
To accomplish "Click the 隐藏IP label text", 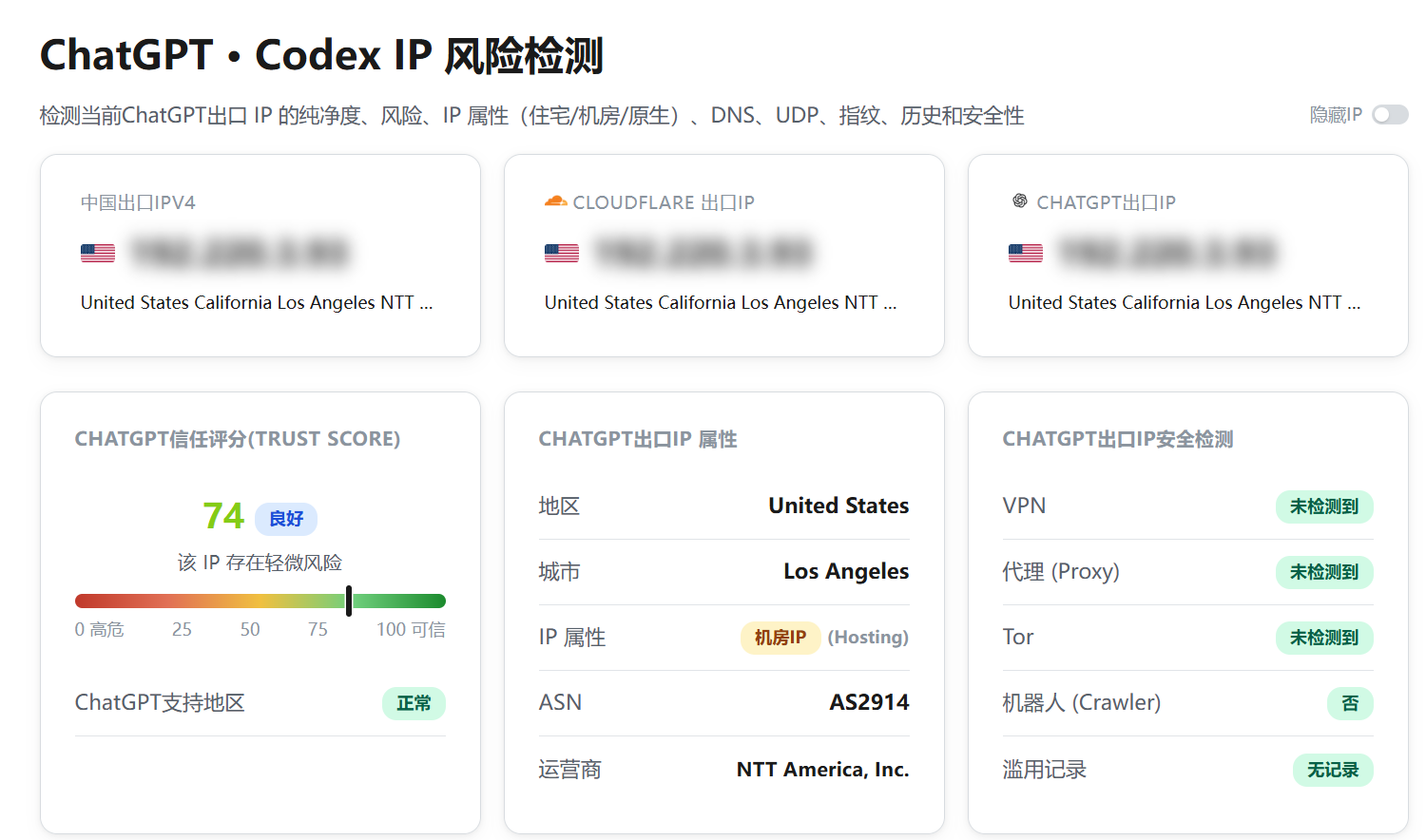I will click(x=1336, y=115).
